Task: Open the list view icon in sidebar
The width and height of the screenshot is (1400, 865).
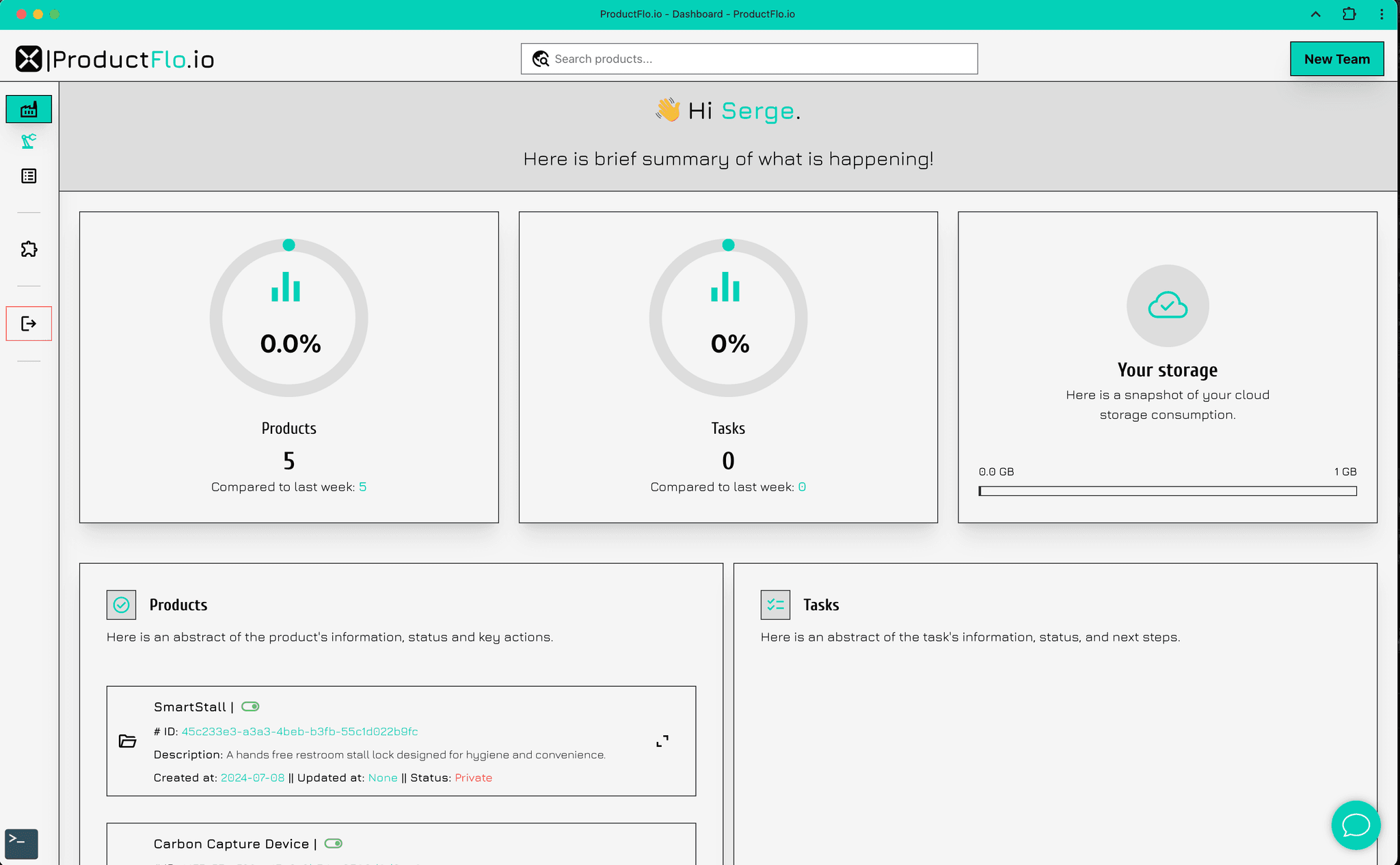Action: [29, 176]
